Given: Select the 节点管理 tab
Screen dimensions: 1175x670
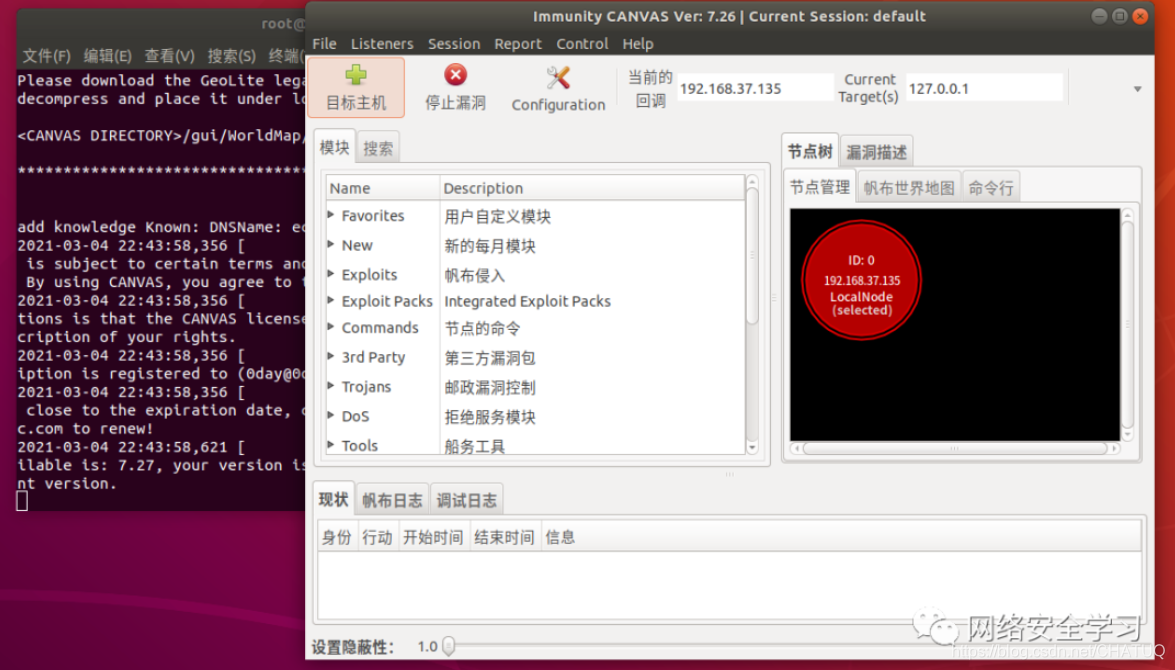Looking at the screenshot, I should pyautogui.click(x=820, y=187).
